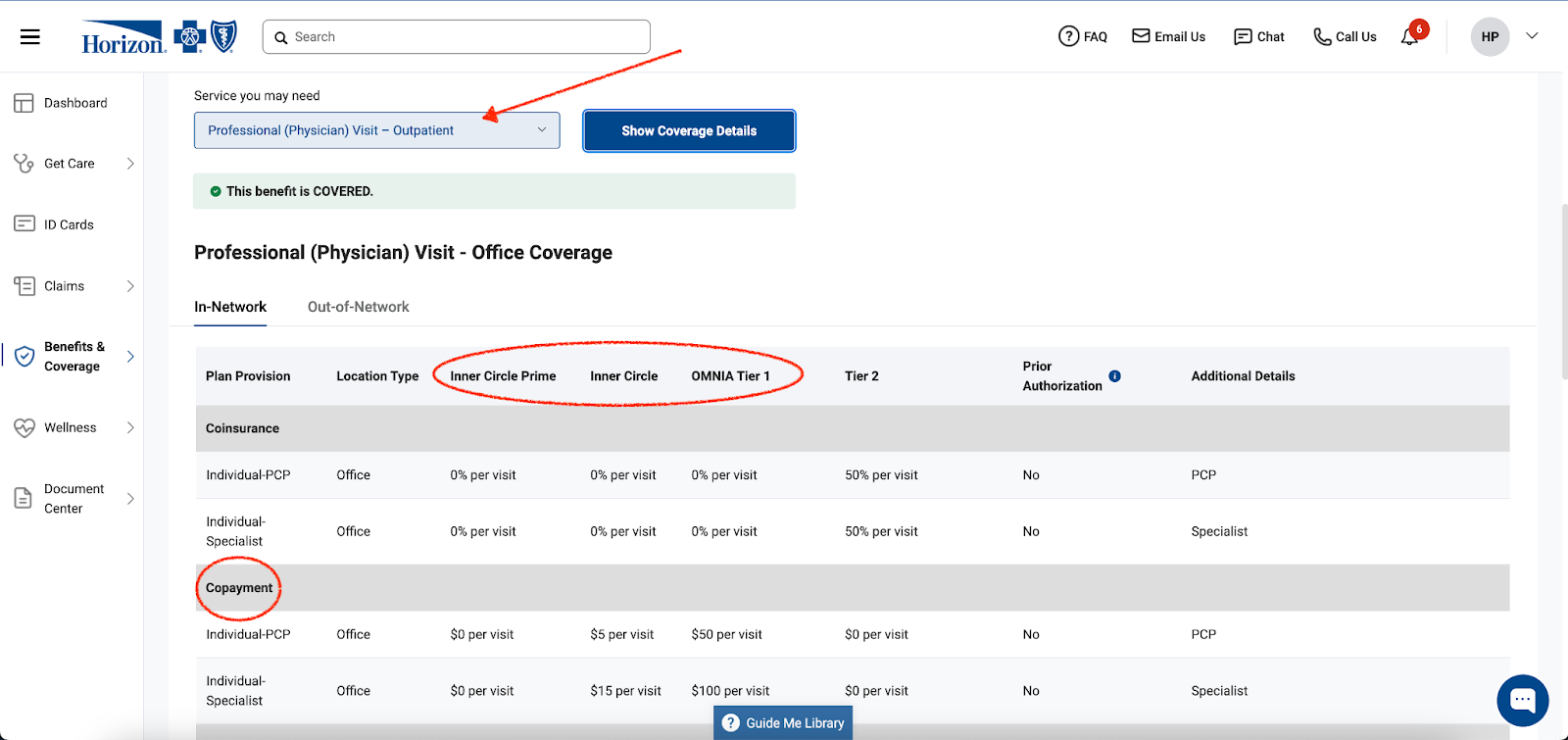Click the Prior Authorization column header

1062,376
